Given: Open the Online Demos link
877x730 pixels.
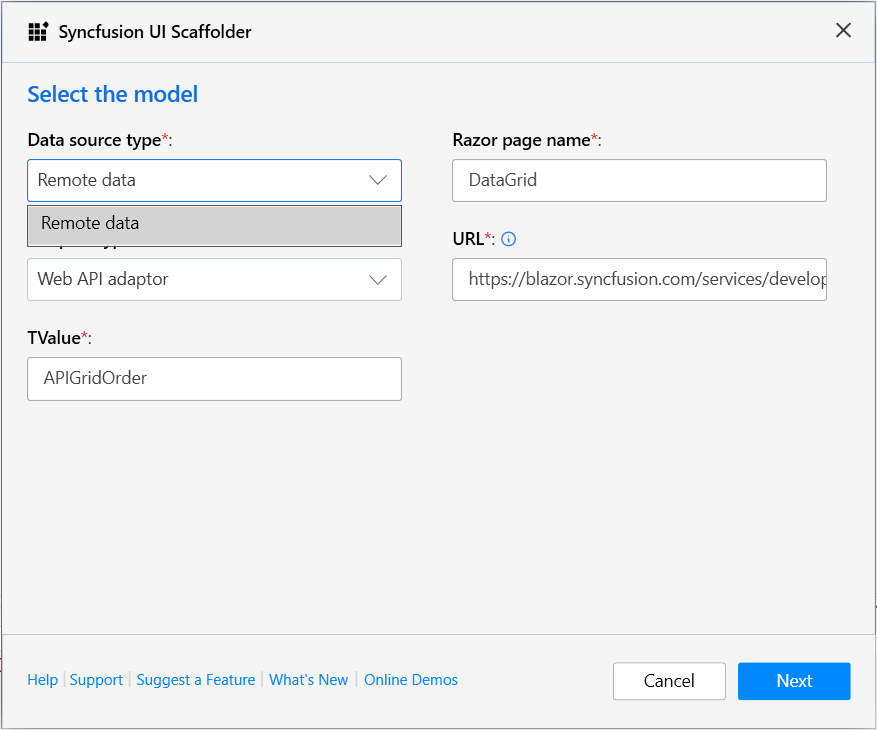Looking at the screenshot, I should [x=411, y=680].
